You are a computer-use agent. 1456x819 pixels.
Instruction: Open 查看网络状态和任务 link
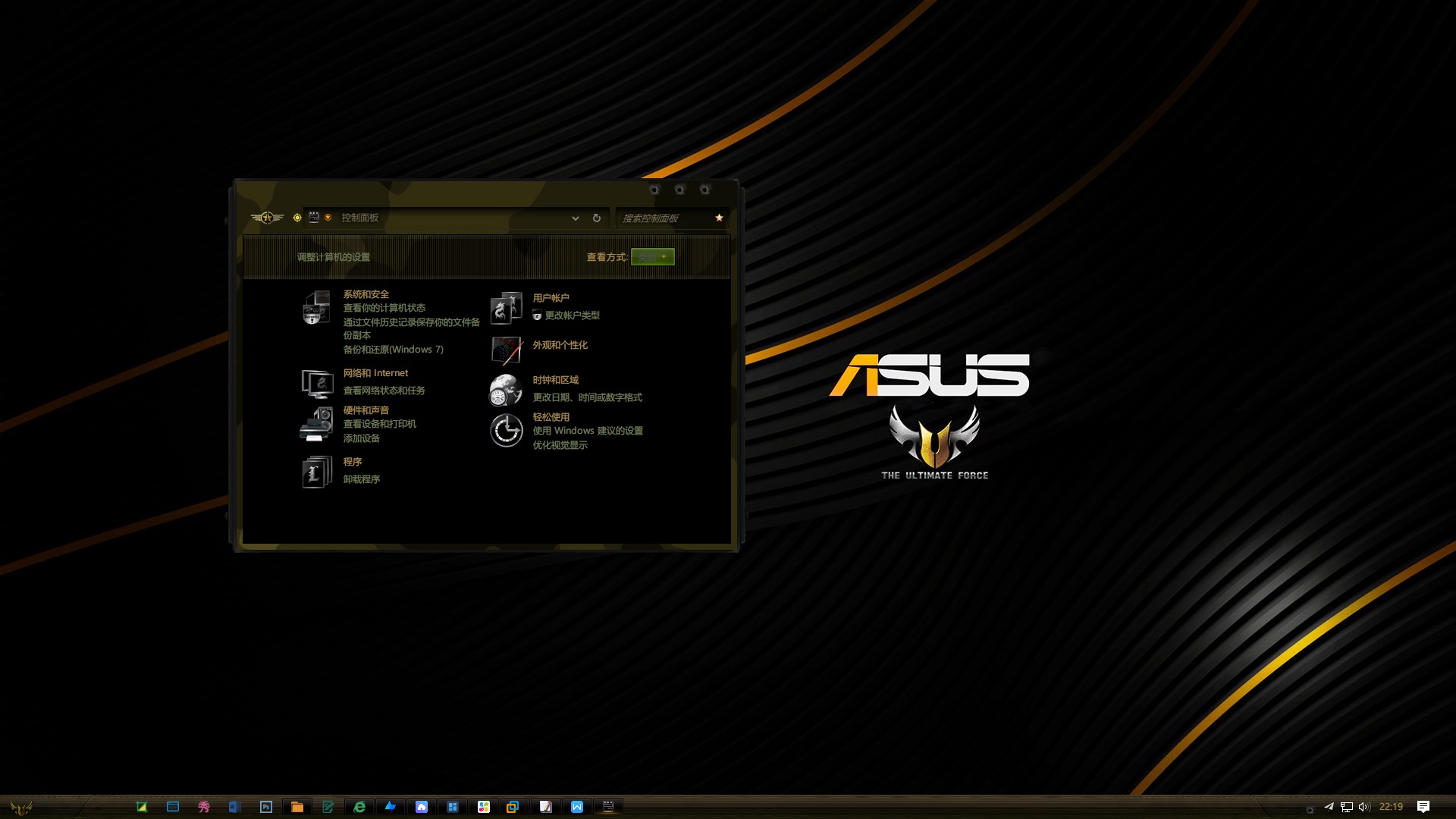click(384, 391)
